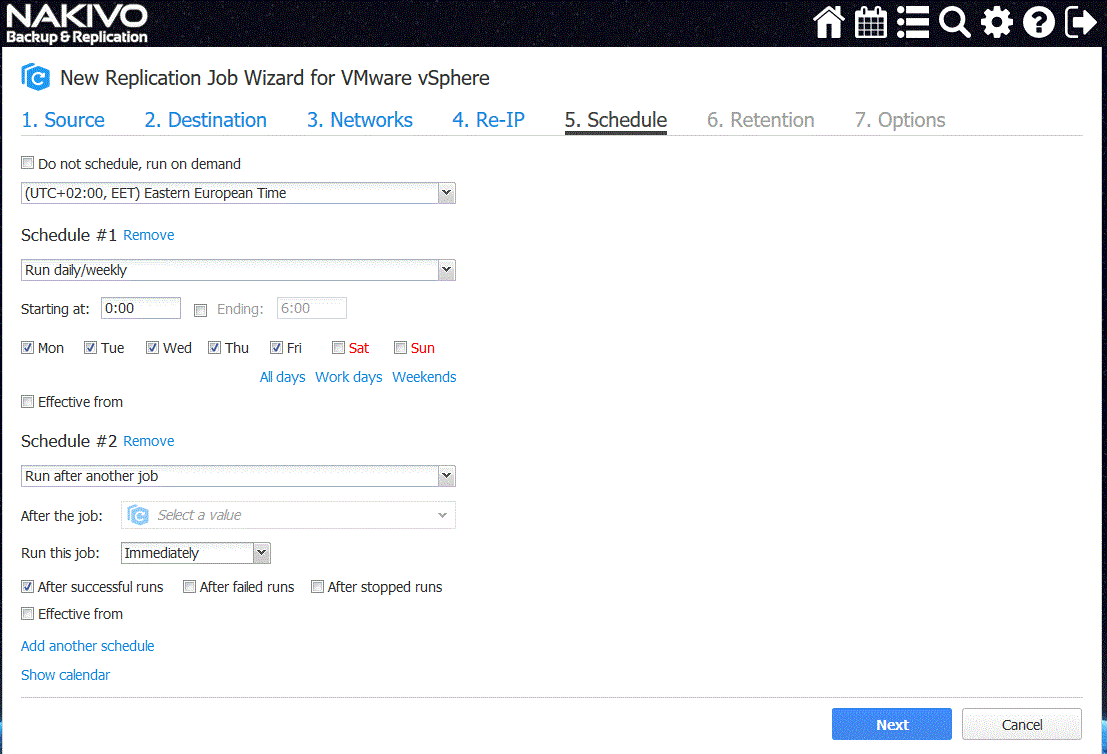Image resolution: width=1107 pixels, height=754 pixels.
Task: Remove Schedule #2
Action: [149, 441]
